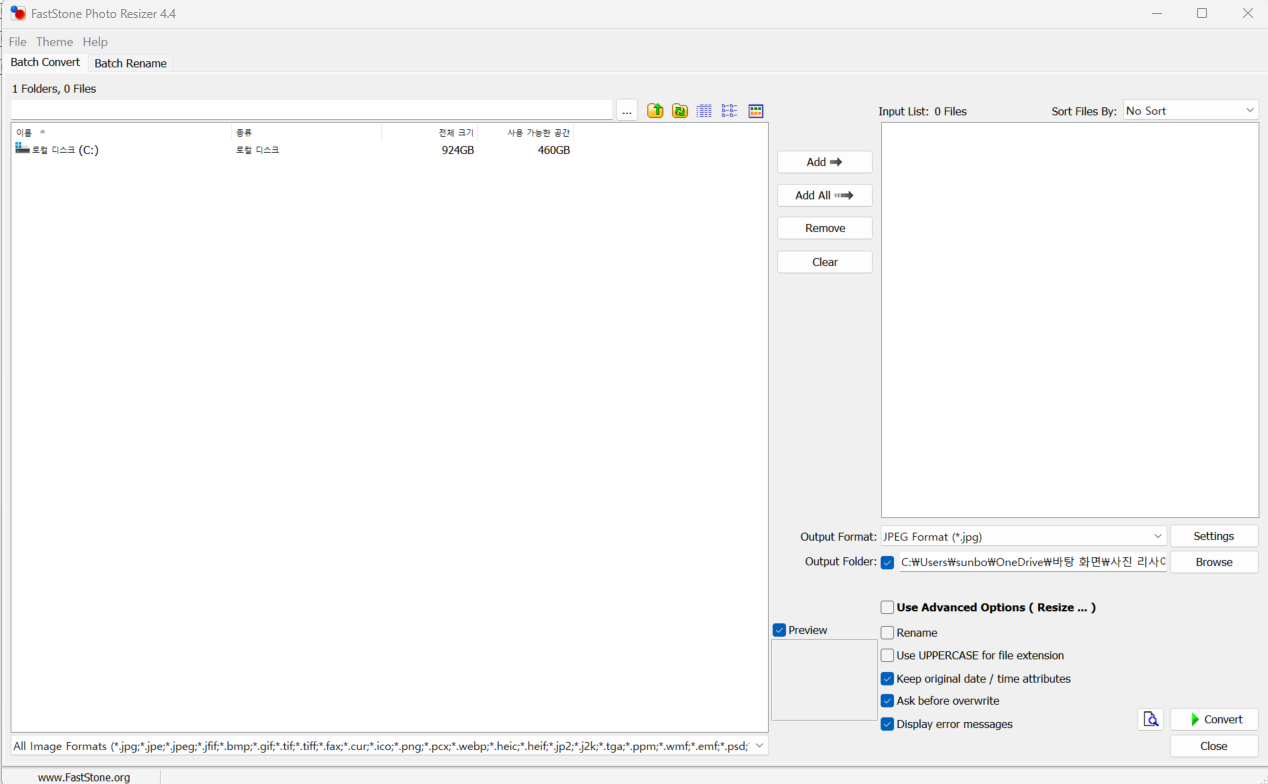This screenshot has width=1268, height=784.
Task: Click the Add All button
Action: point(825,196)
